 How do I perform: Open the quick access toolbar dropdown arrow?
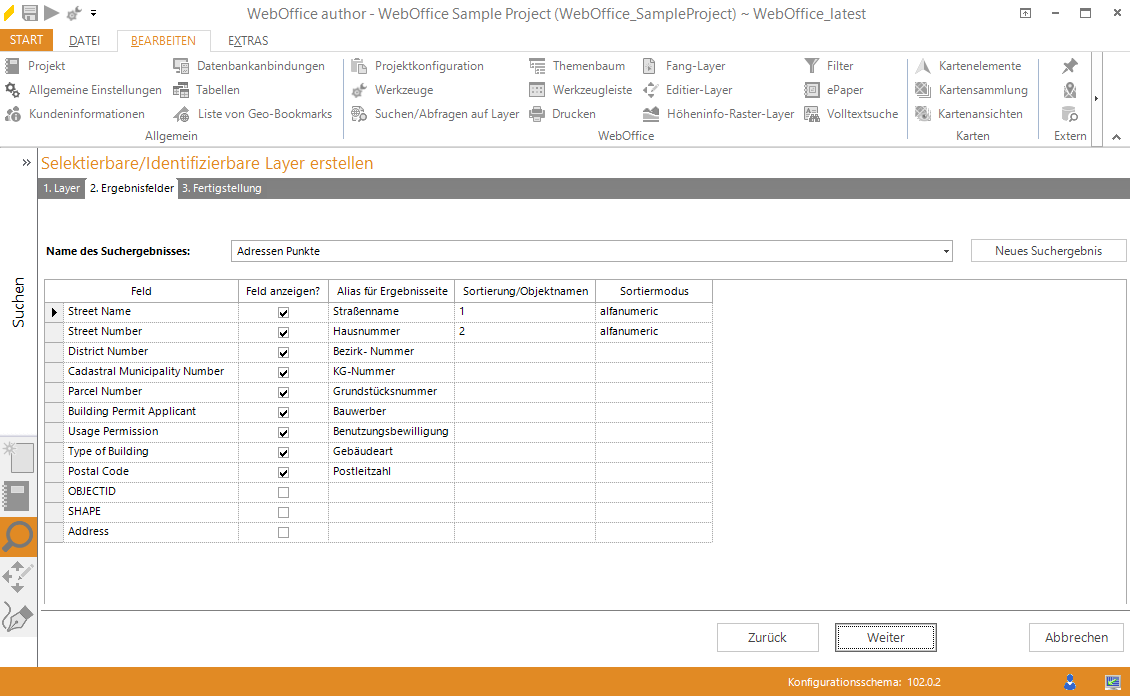(x=93, y=13)
